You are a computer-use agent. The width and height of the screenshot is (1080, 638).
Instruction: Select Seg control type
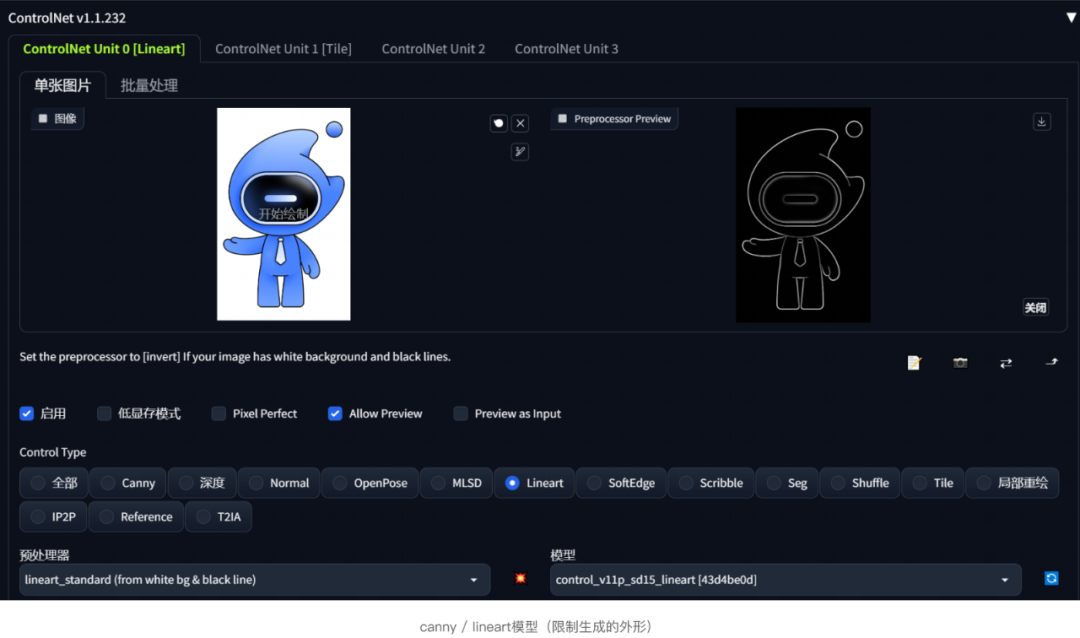click(787, 483)
